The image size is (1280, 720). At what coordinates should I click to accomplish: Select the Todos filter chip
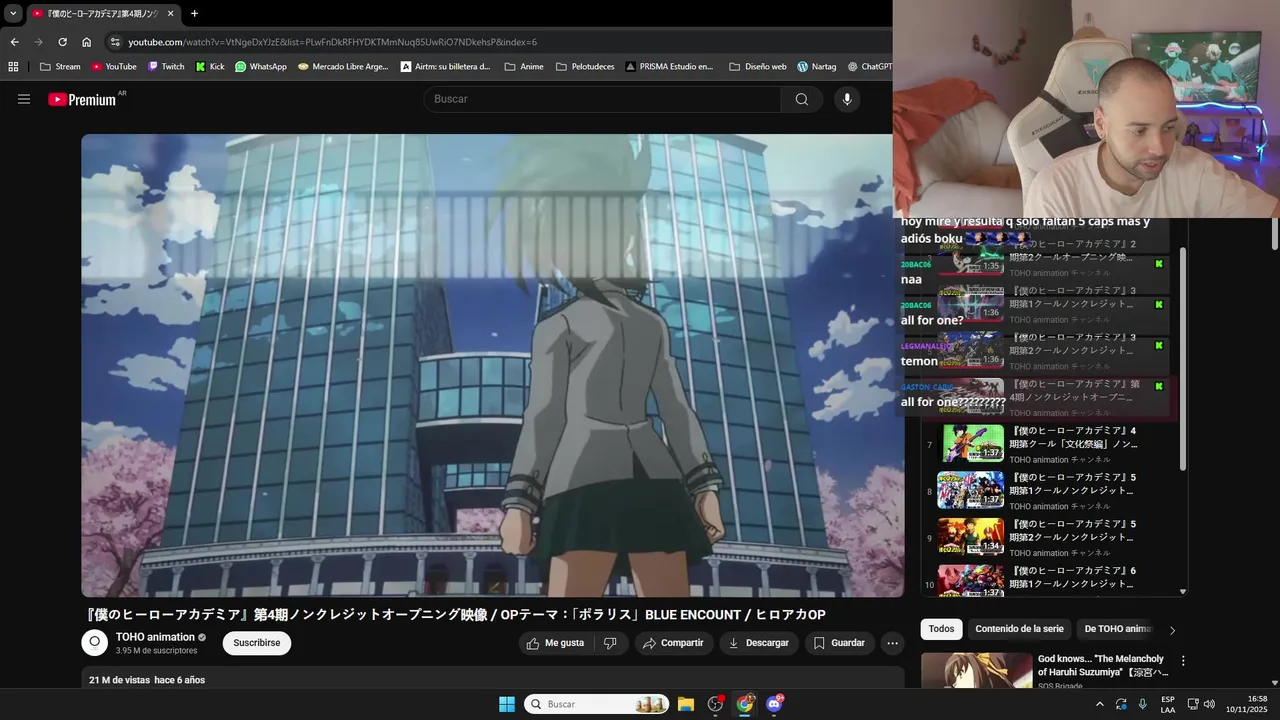[x=941, y=629]
